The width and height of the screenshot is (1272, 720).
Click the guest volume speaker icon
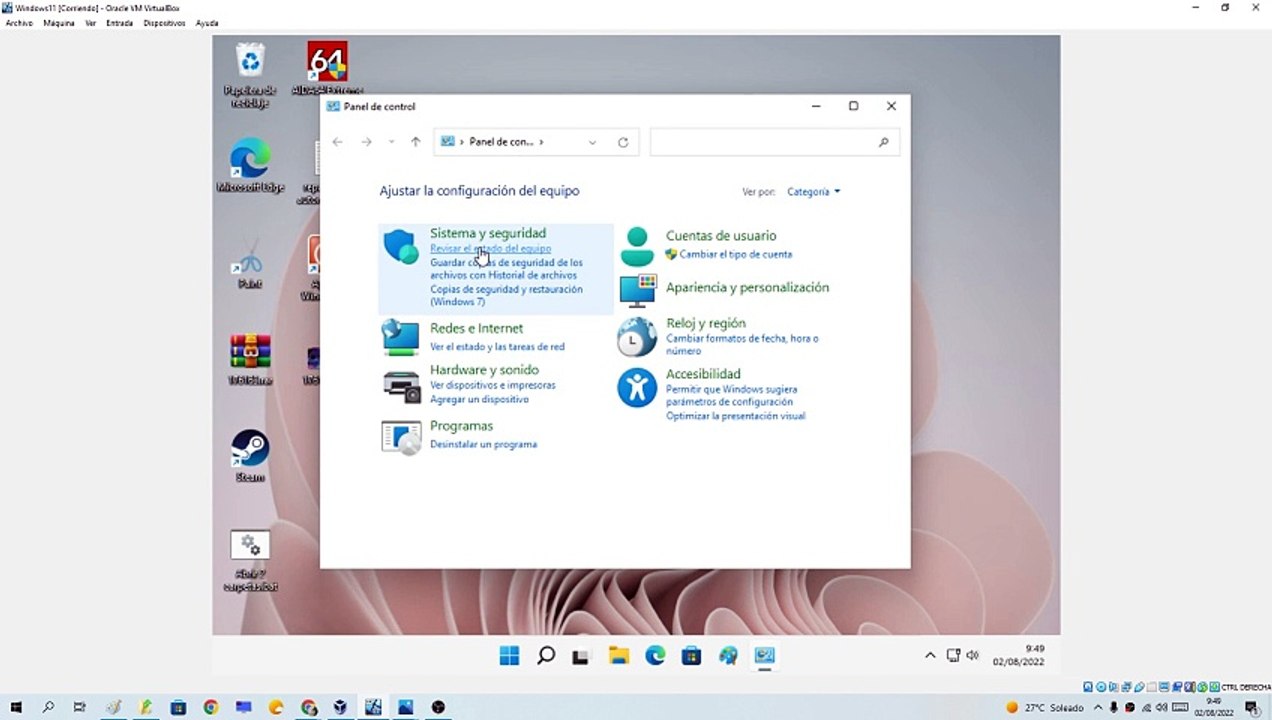click(973, 656)
